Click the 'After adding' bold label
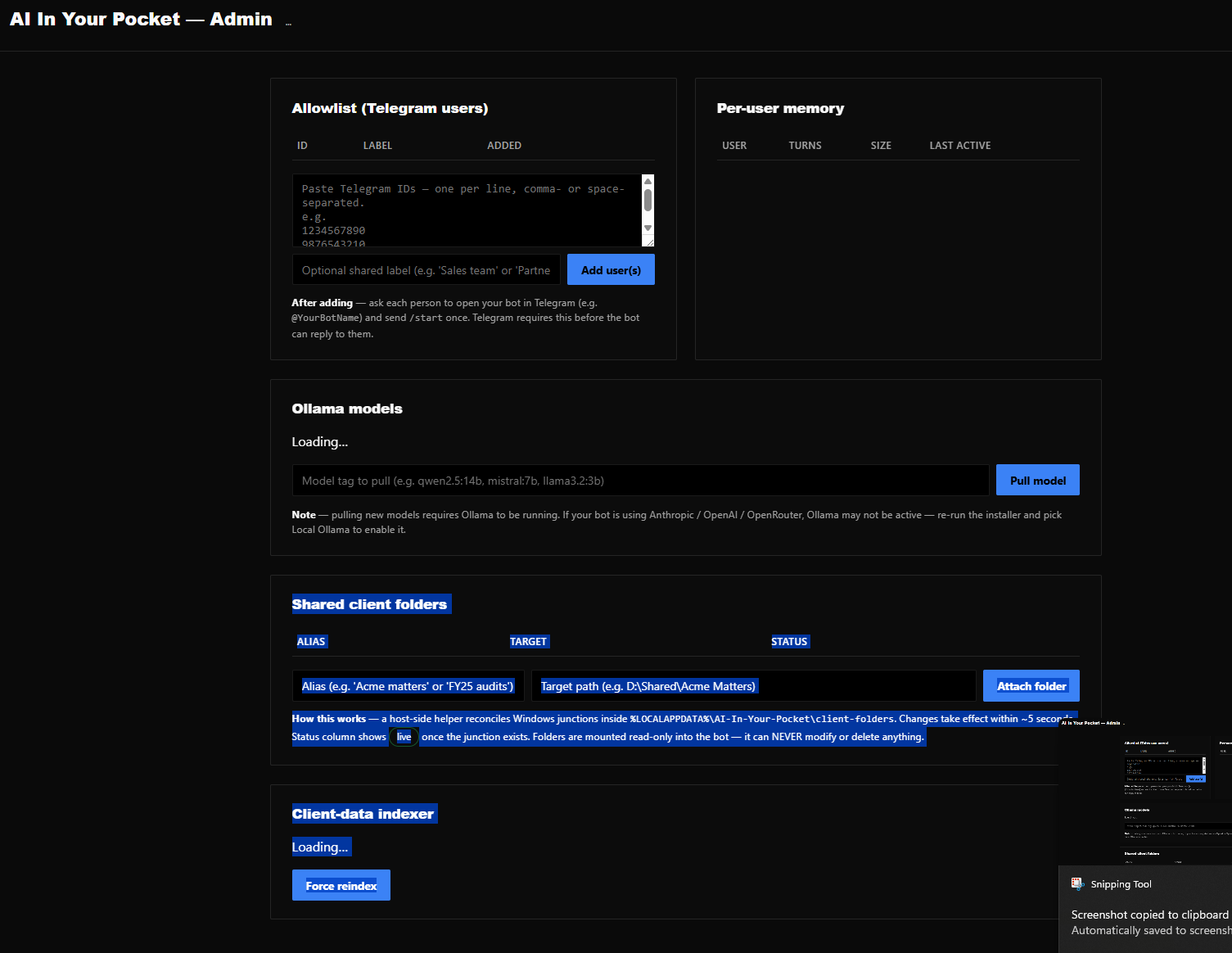Screen dimensions: 1232x953 click(x=323, y=303)
